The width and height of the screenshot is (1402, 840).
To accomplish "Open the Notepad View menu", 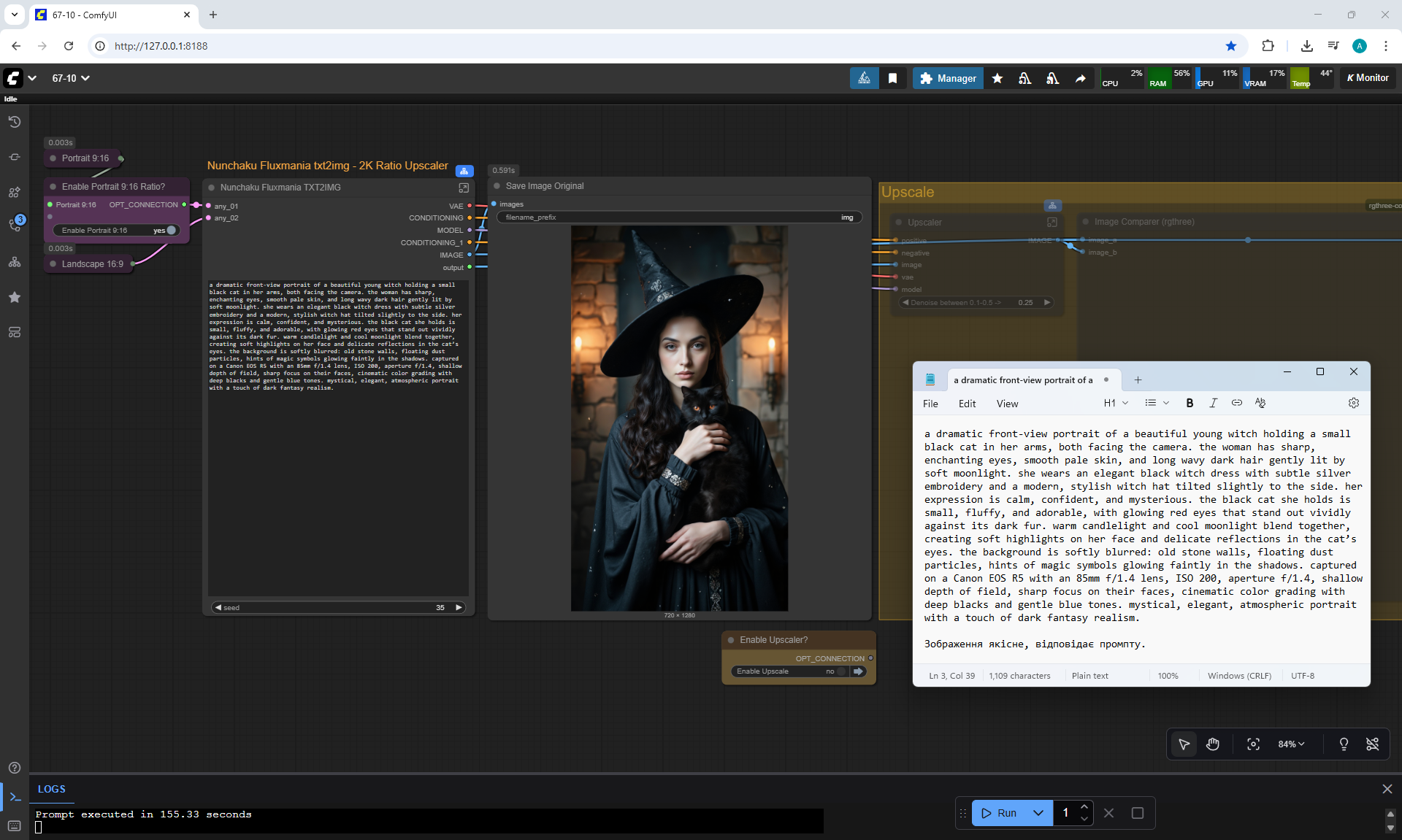I will (x=1007, y=404).
